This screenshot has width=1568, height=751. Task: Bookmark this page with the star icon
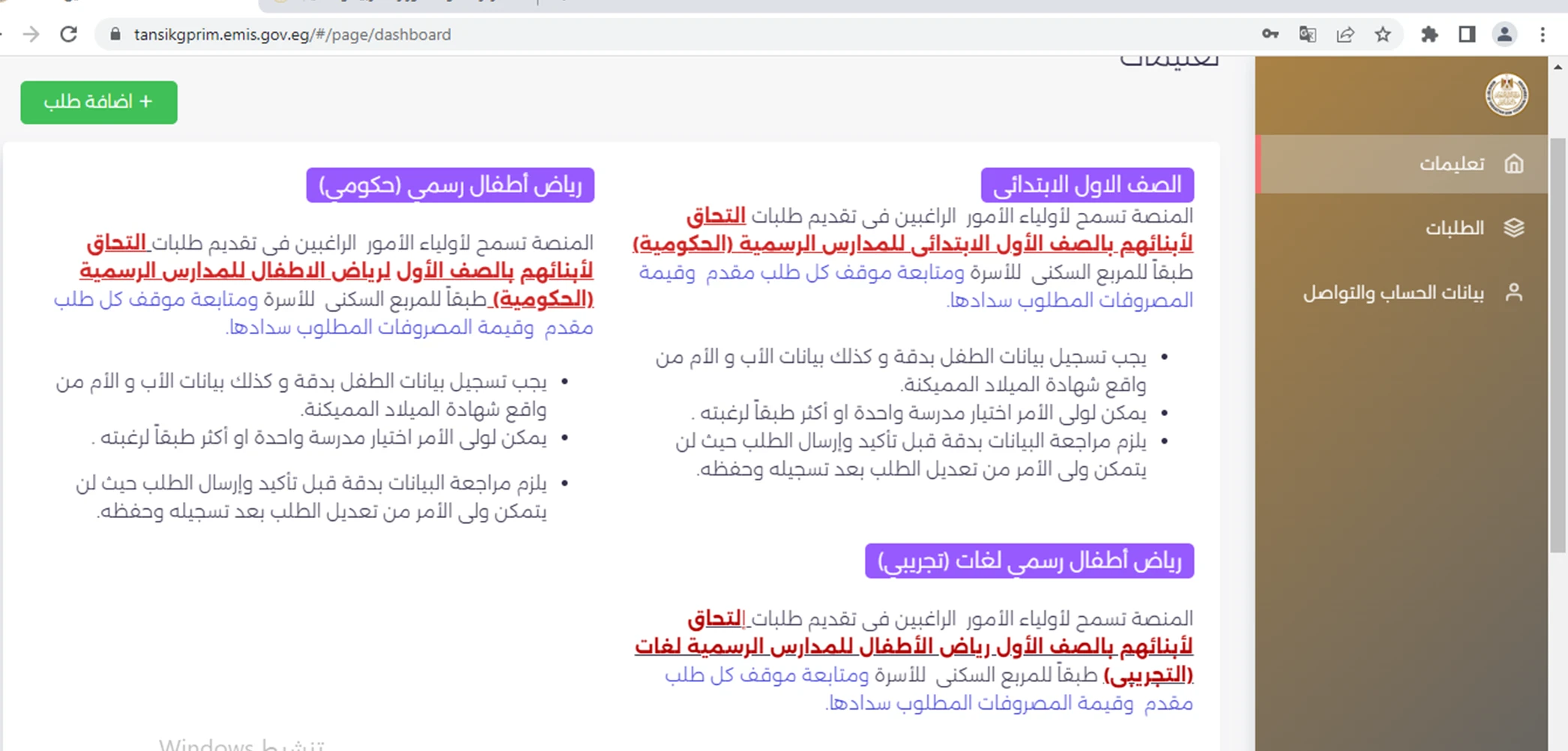click(x=1383, y=34)
